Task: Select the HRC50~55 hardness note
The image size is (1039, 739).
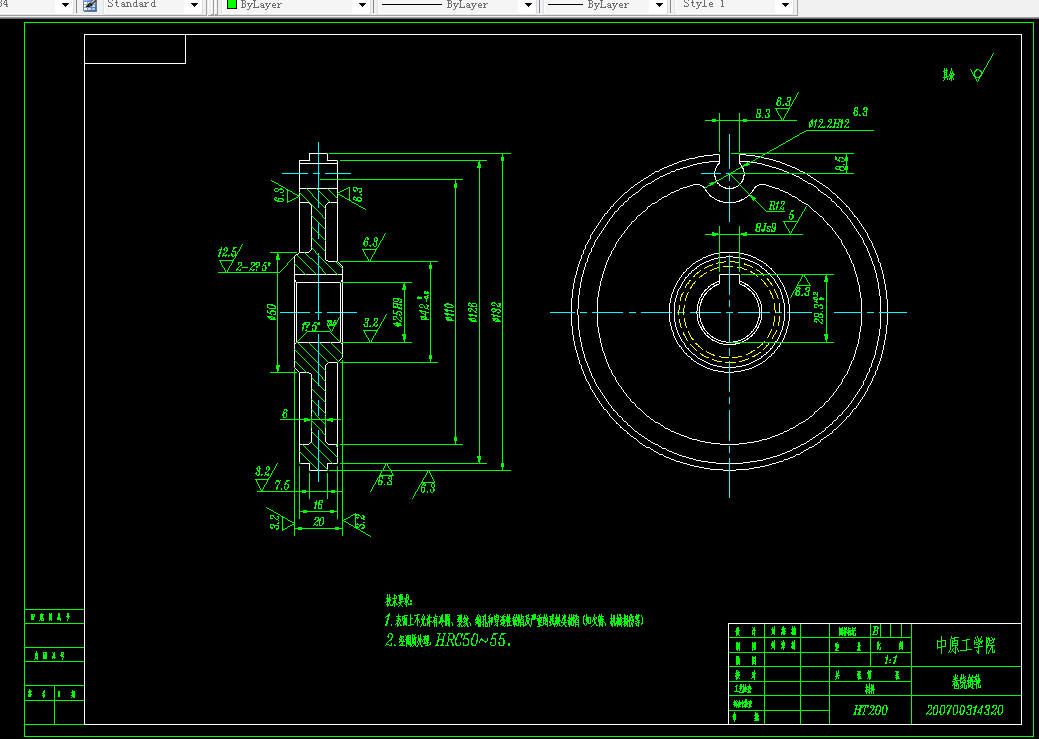Action: click(473, 640)
